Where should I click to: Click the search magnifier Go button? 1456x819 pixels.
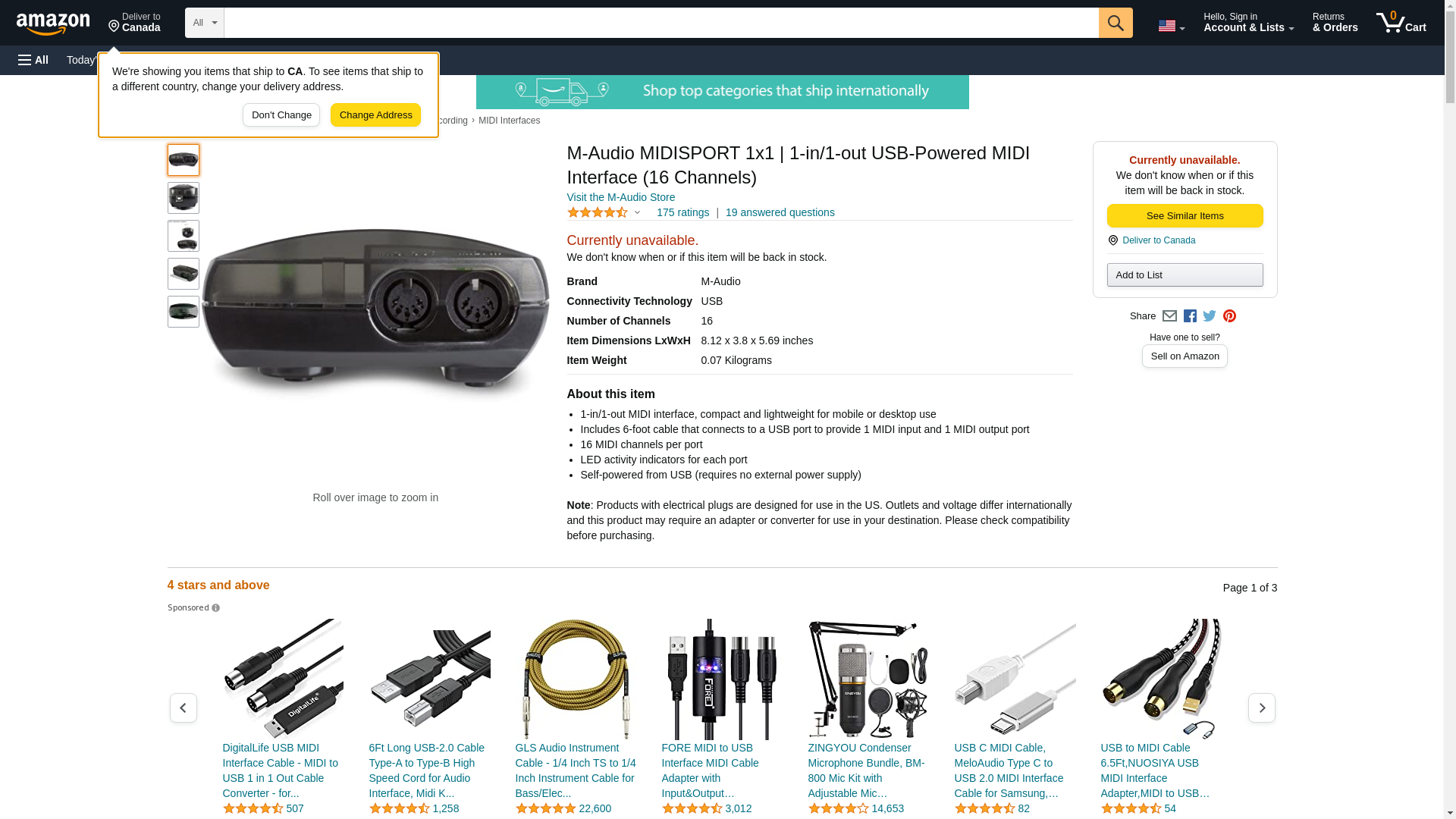(1115, 23)
